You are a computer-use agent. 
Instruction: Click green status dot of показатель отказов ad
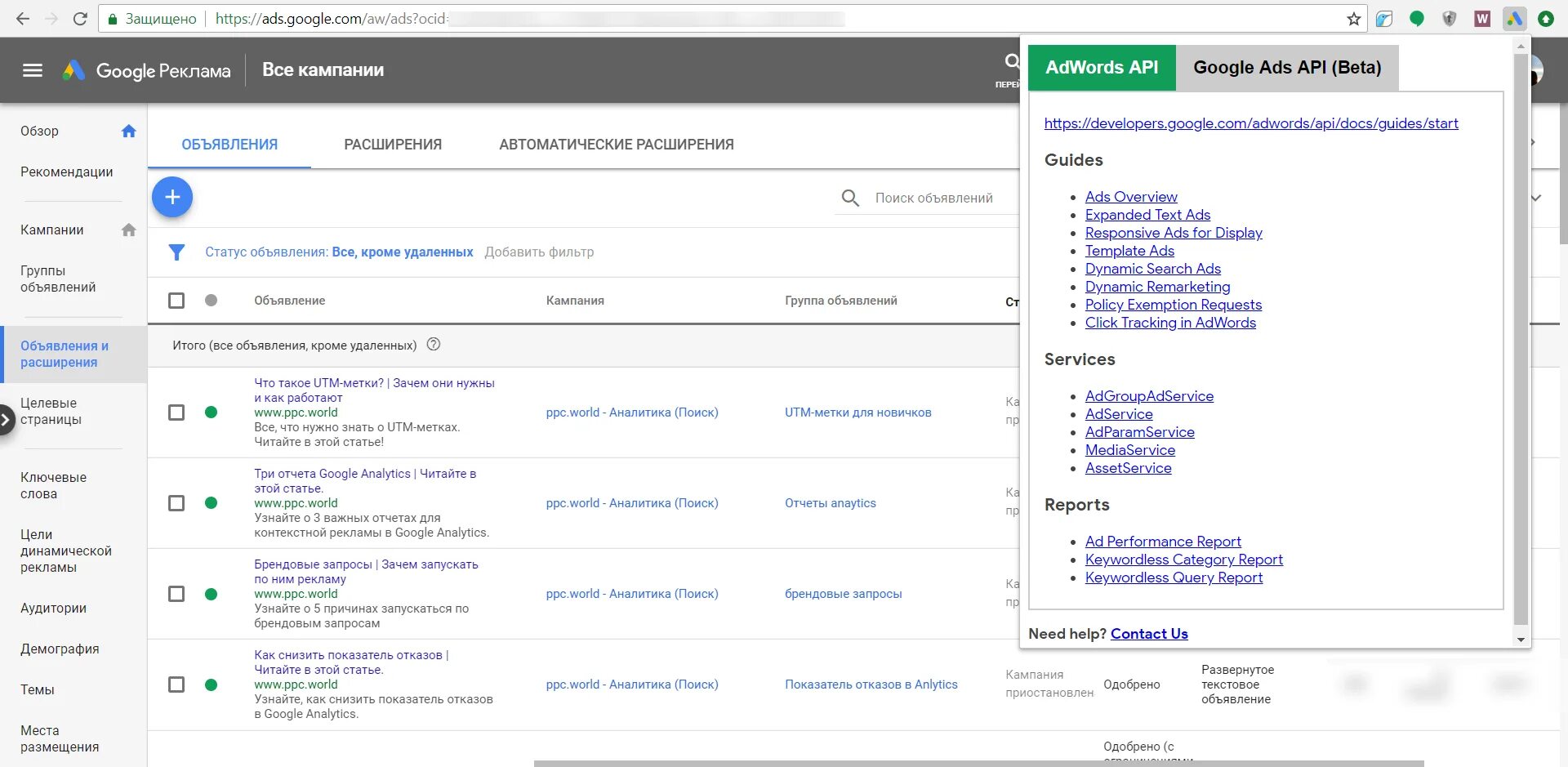(211, 685)
